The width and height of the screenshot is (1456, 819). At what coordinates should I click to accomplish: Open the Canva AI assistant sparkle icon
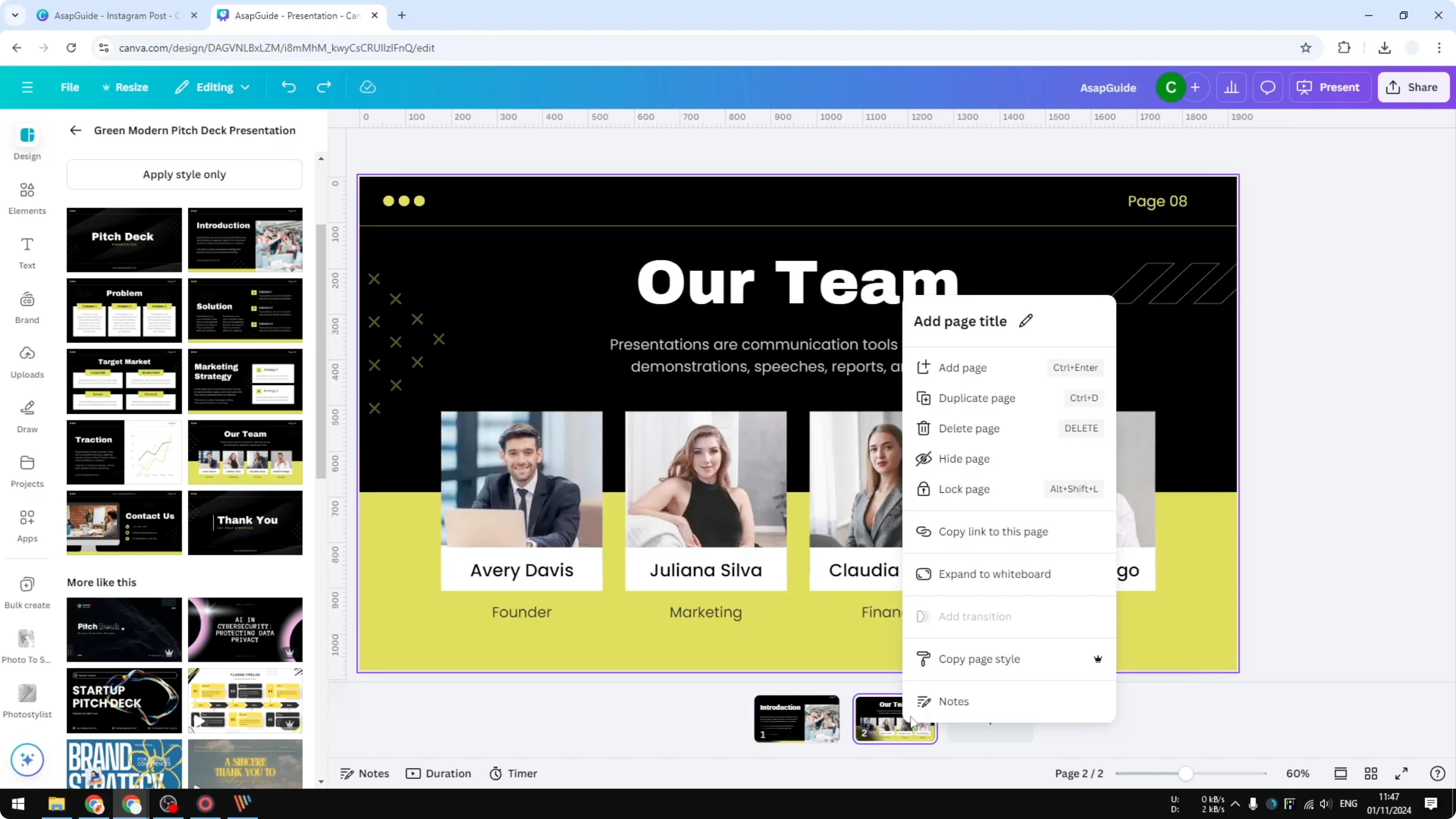point(27,760)
